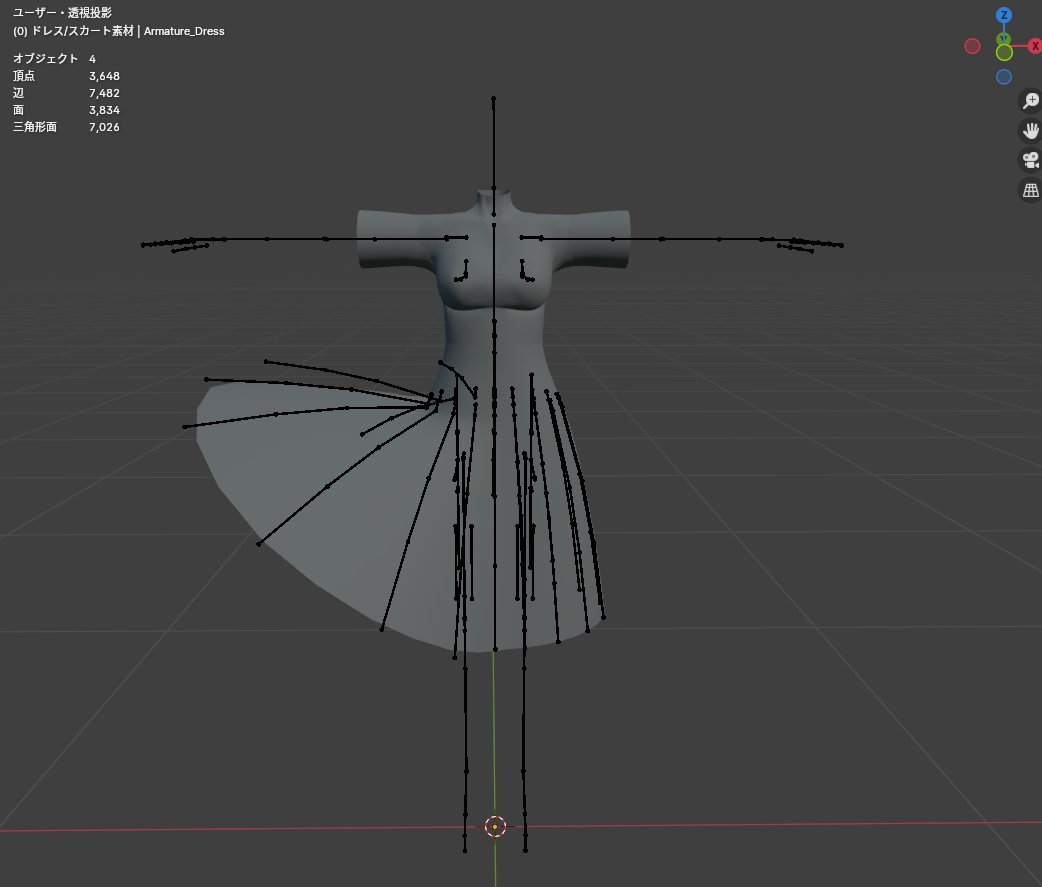The image size is (1042, 887).
Task: Click the オブジェクト 4 statistics line
Action: pos(54,58)
